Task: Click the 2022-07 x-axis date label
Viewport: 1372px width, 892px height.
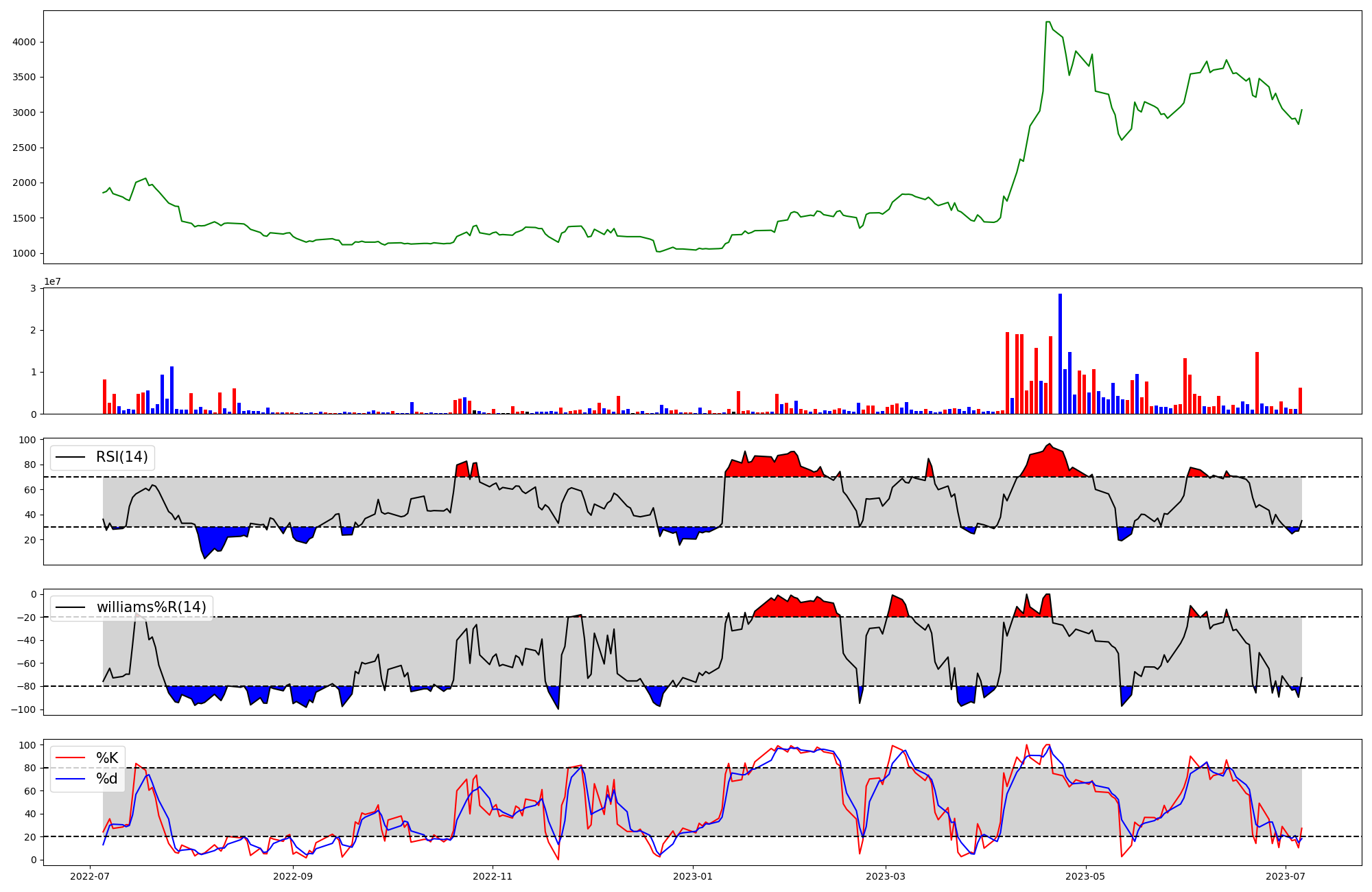Action: point(91,876)
